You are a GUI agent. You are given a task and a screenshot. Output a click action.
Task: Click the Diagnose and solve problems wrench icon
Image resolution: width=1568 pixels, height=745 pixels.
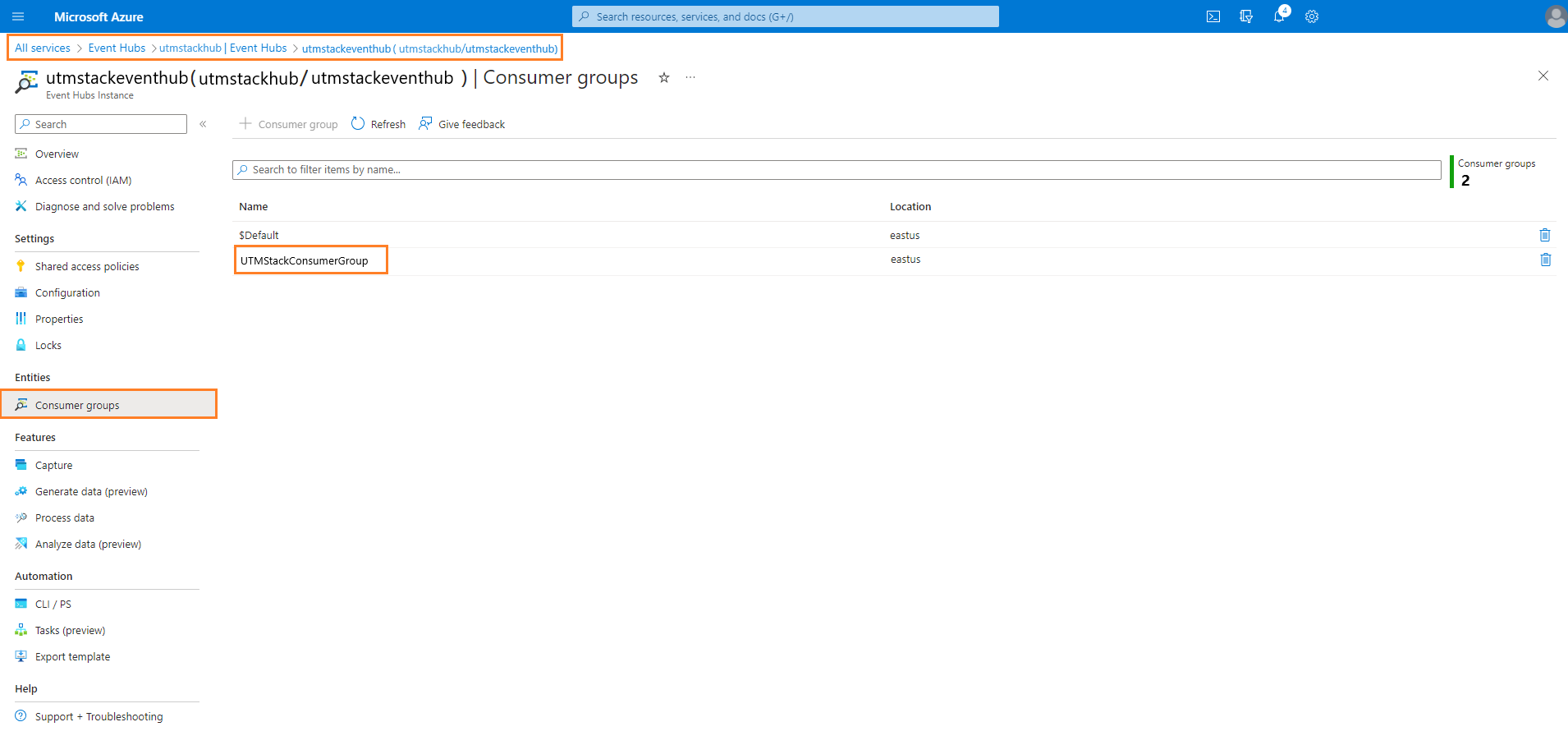coord(21,206)
